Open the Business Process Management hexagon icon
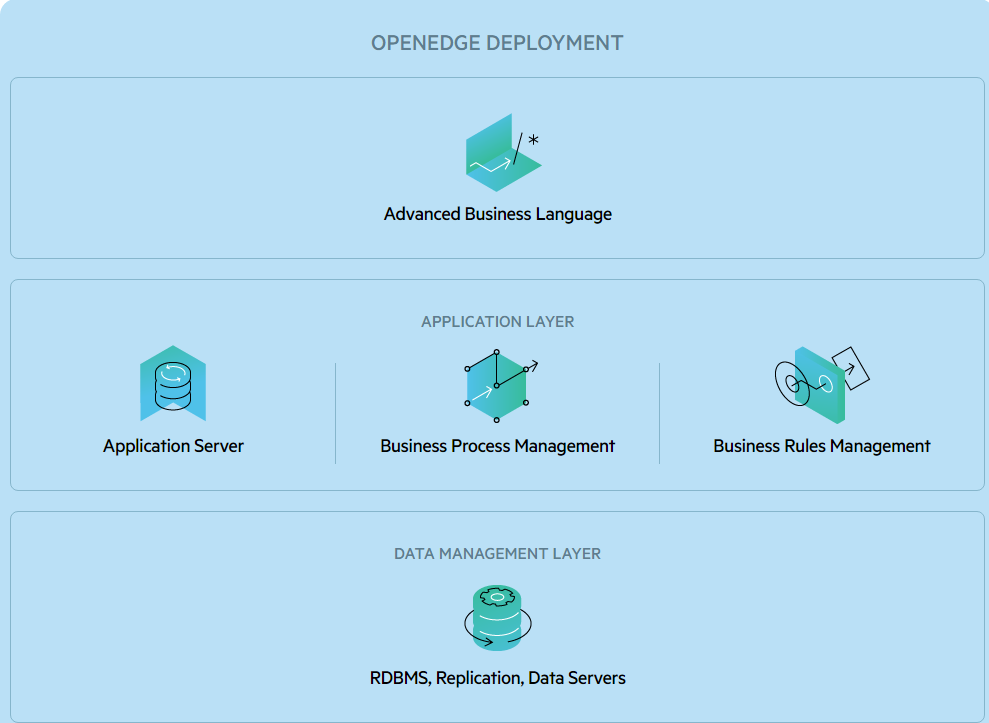 click(495, 385)
